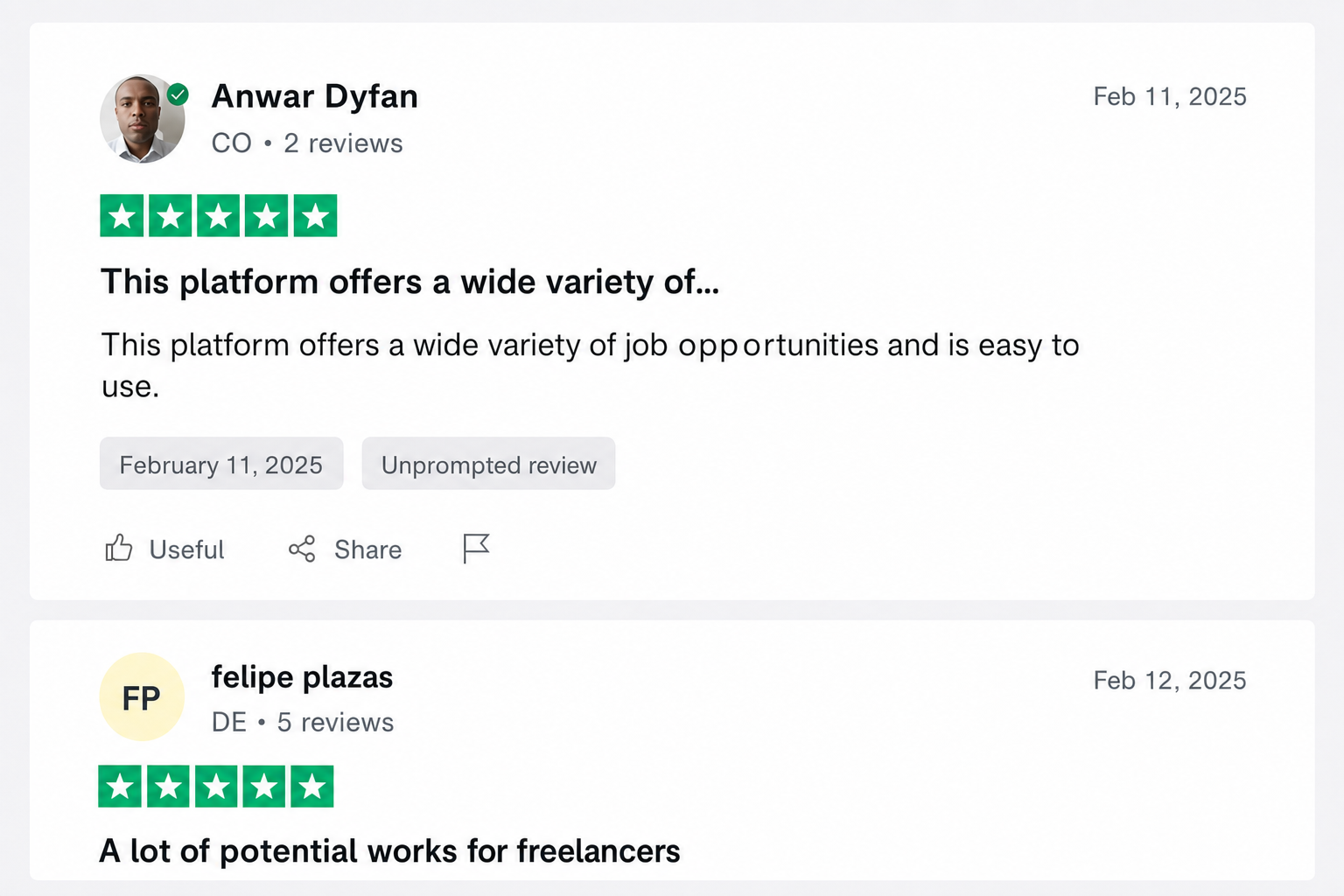The image size is (1344, 896).
Task: Click the green verified checkmark badge
Action: click(178, 94)
